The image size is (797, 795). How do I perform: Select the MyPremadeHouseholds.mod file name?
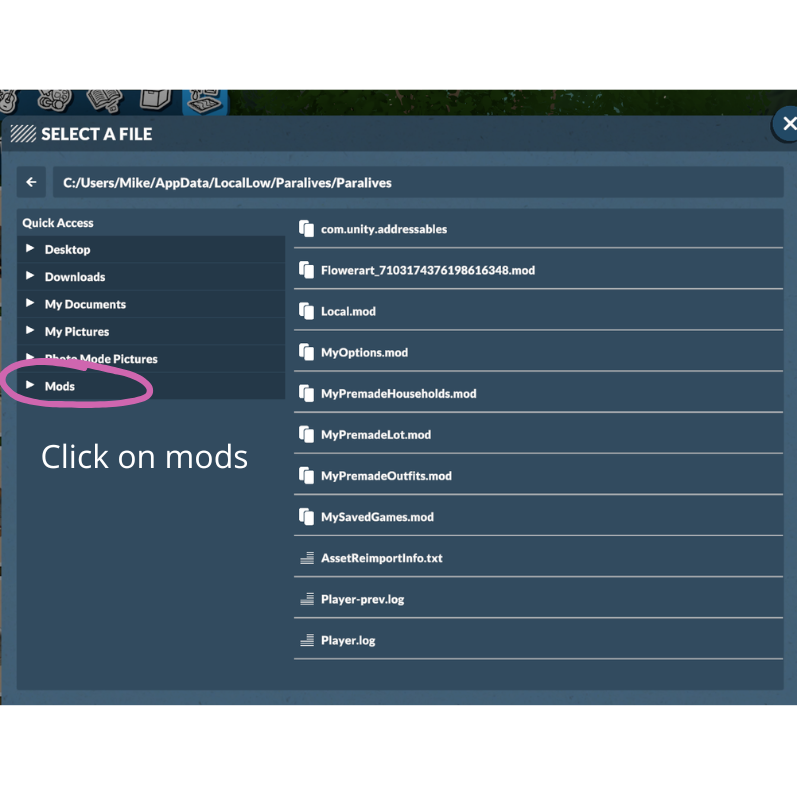click(x=398, y=393)
